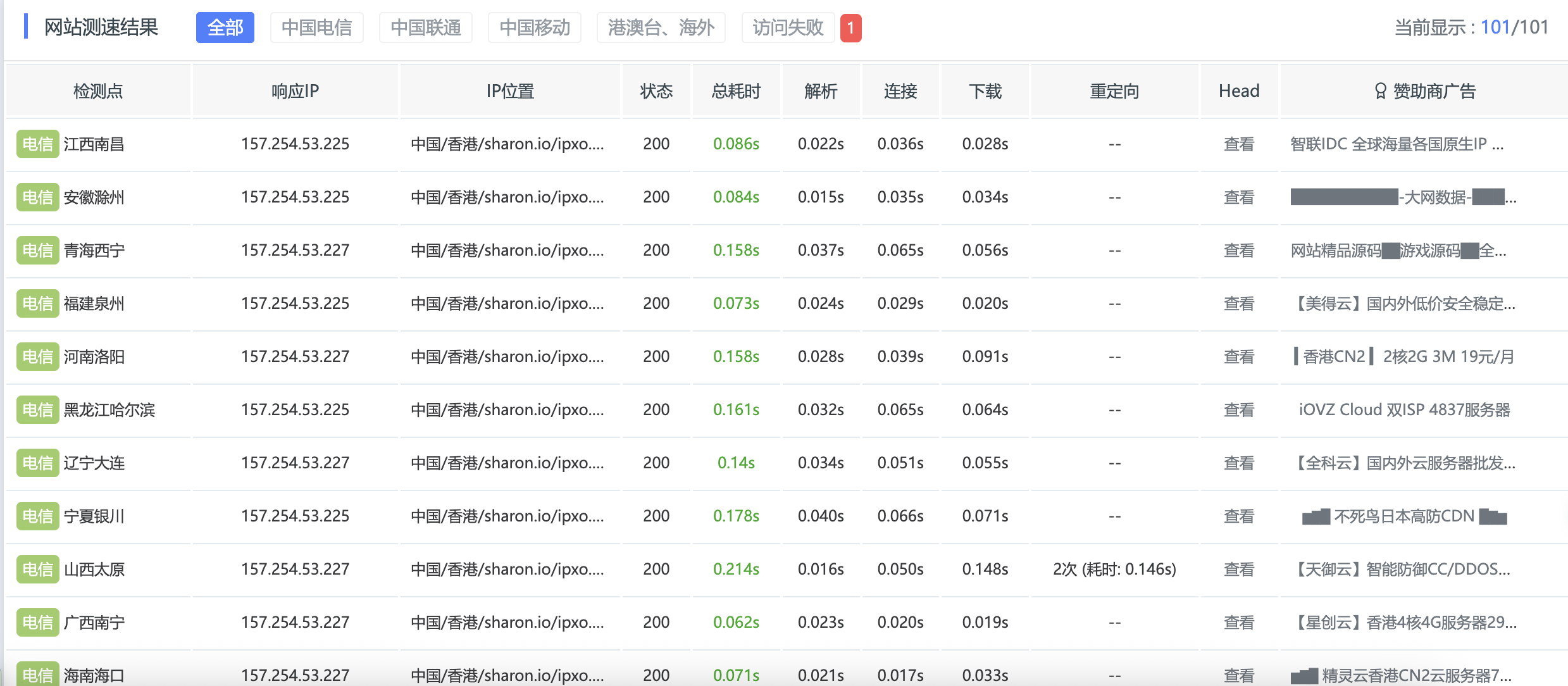
Task: View Head details for 山西太原 row
Action: 1238,570
